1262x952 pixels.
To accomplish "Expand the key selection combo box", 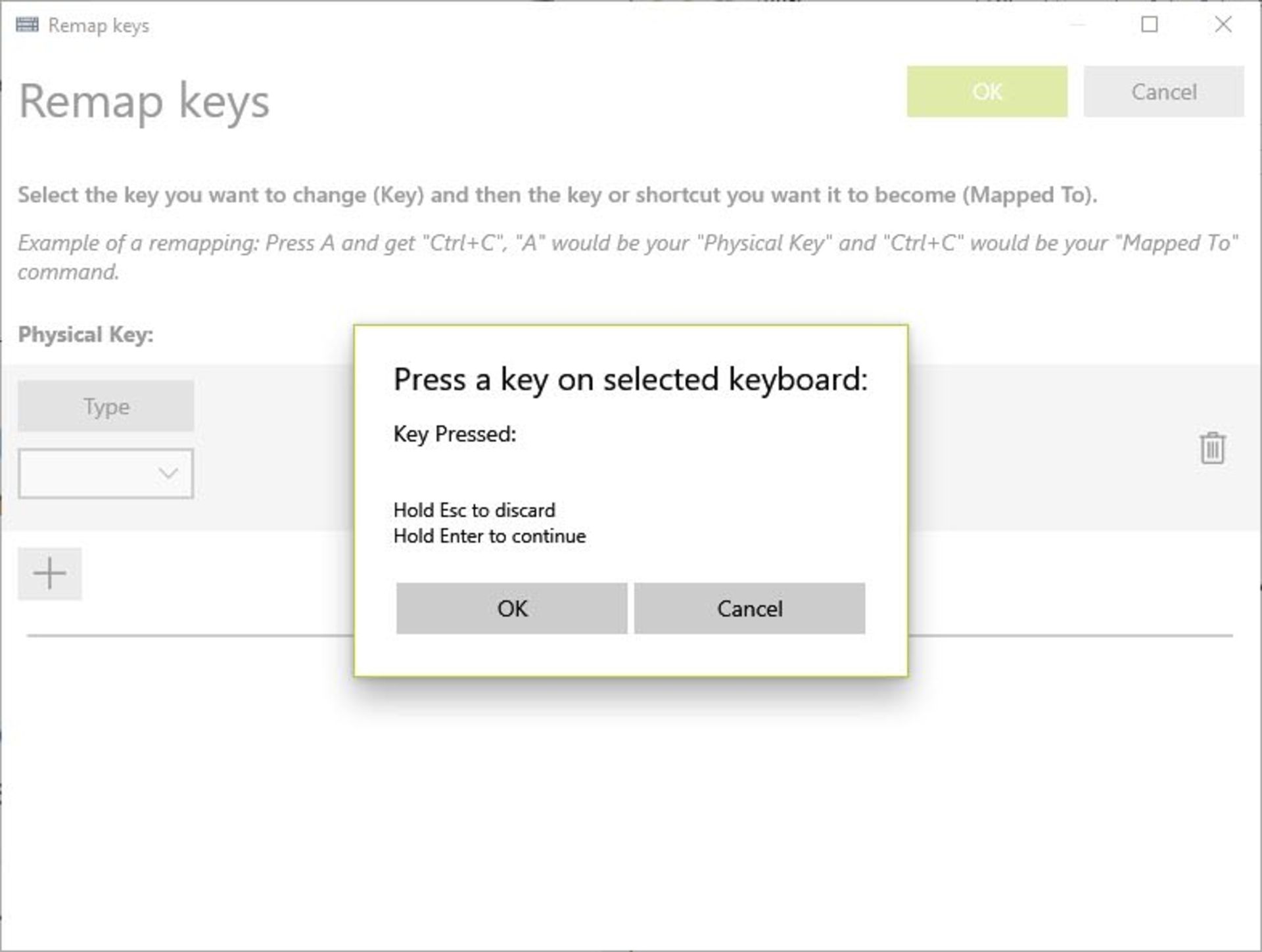I will [105, 472].
